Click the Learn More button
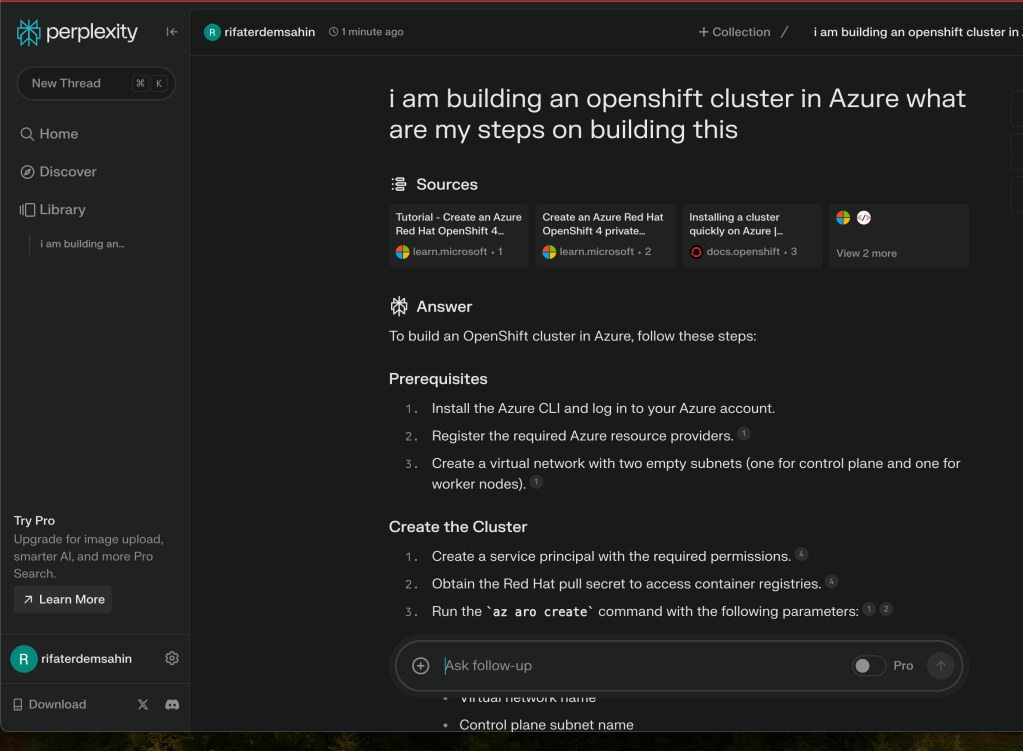The image size is (1023, 751). 63,600
